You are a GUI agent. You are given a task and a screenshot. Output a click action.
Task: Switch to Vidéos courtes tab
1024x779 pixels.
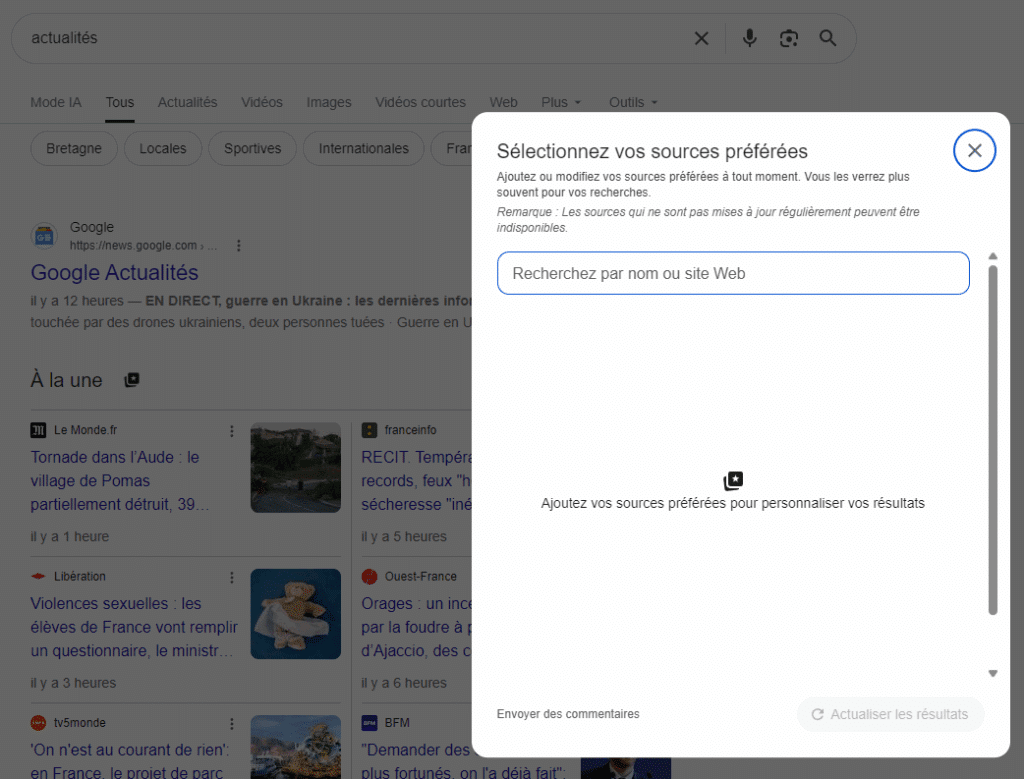point(421,103)
